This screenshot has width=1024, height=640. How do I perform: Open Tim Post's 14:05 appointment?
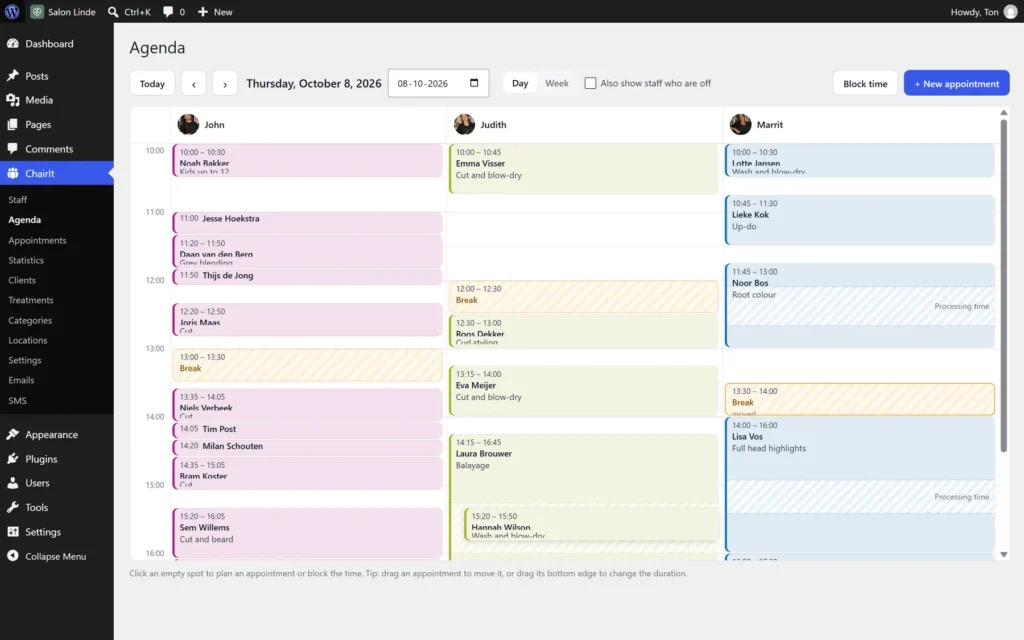[x=308, y=430]
